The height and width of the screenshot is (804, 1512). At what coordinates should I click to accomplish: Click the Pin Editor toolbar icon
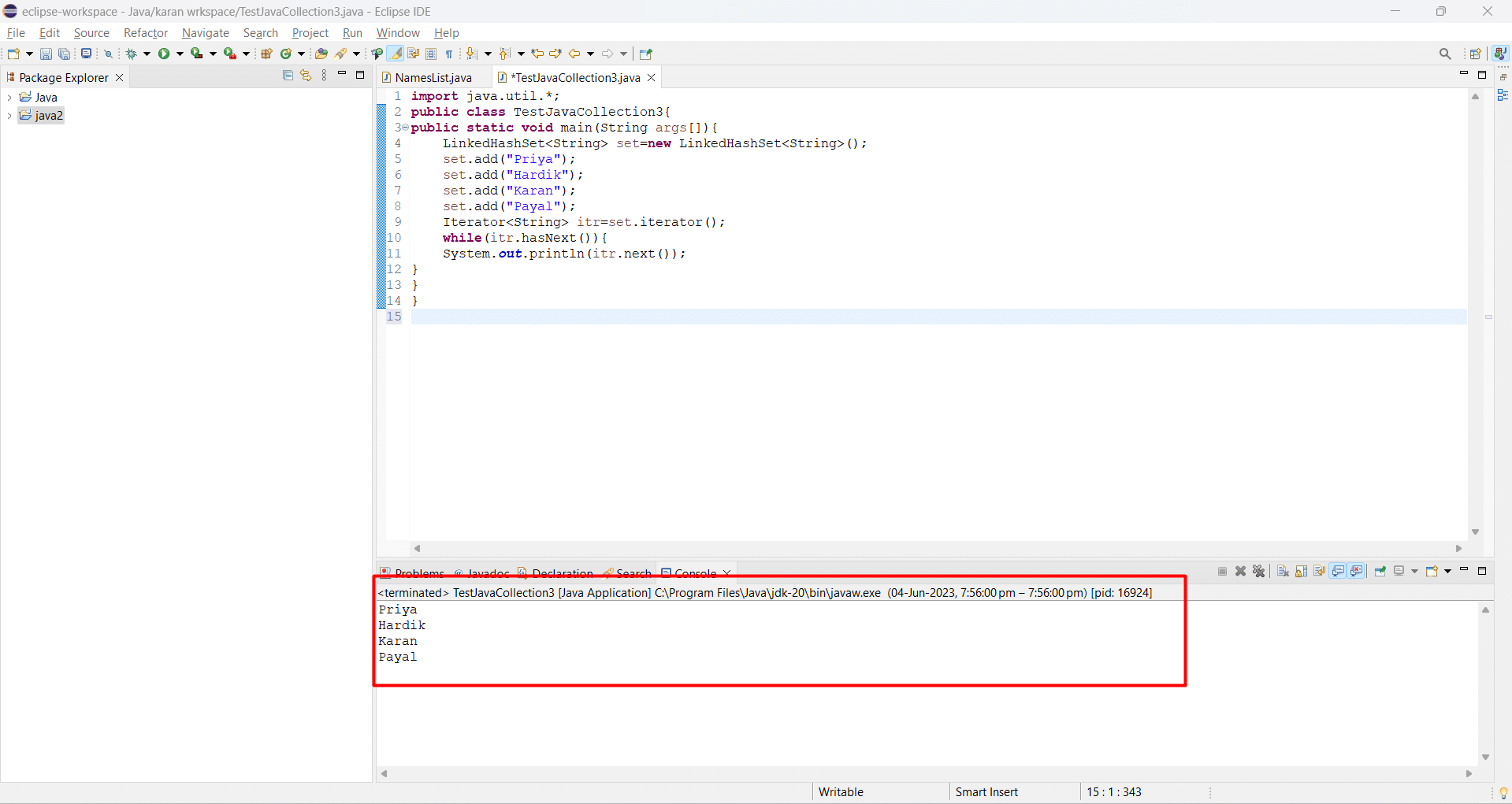(646, 54)
